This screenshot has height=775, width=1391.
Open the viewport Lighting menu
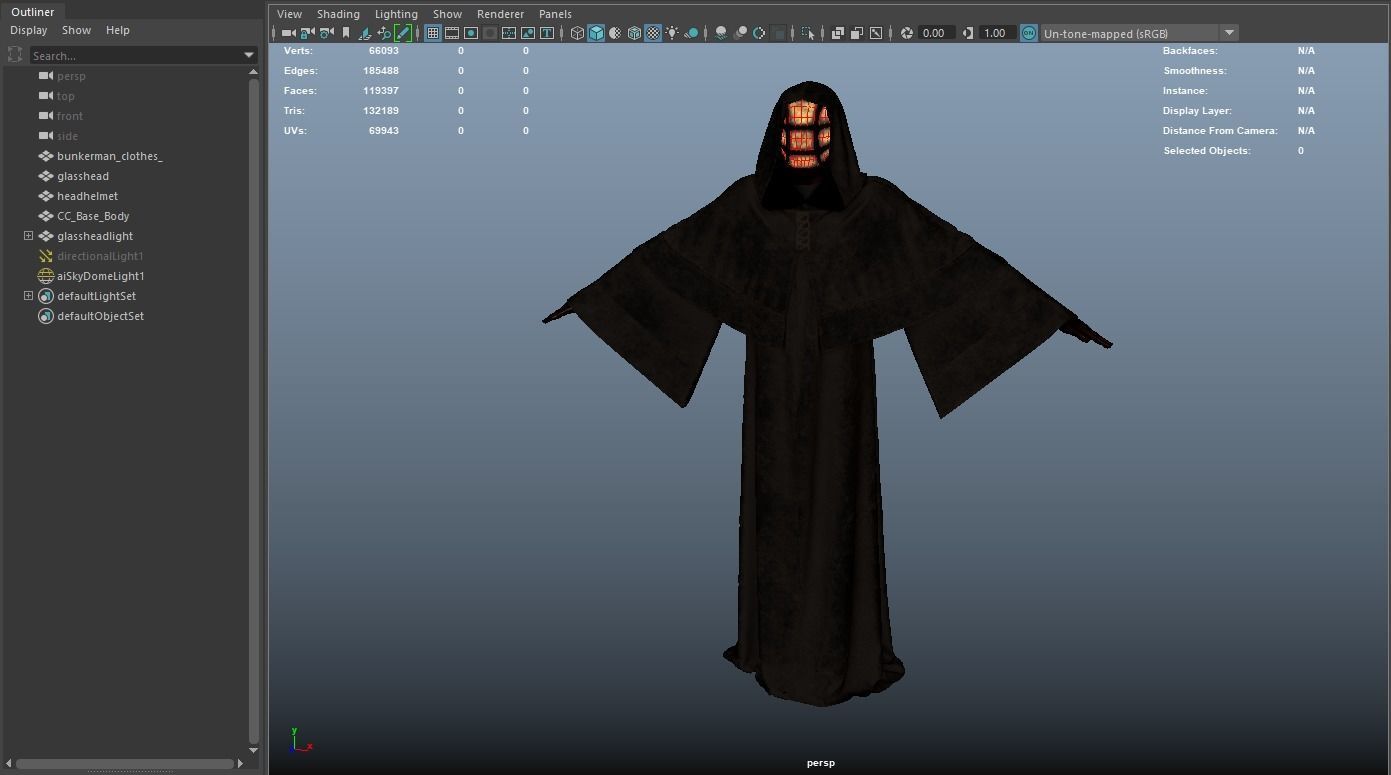(x=396, y=14)
